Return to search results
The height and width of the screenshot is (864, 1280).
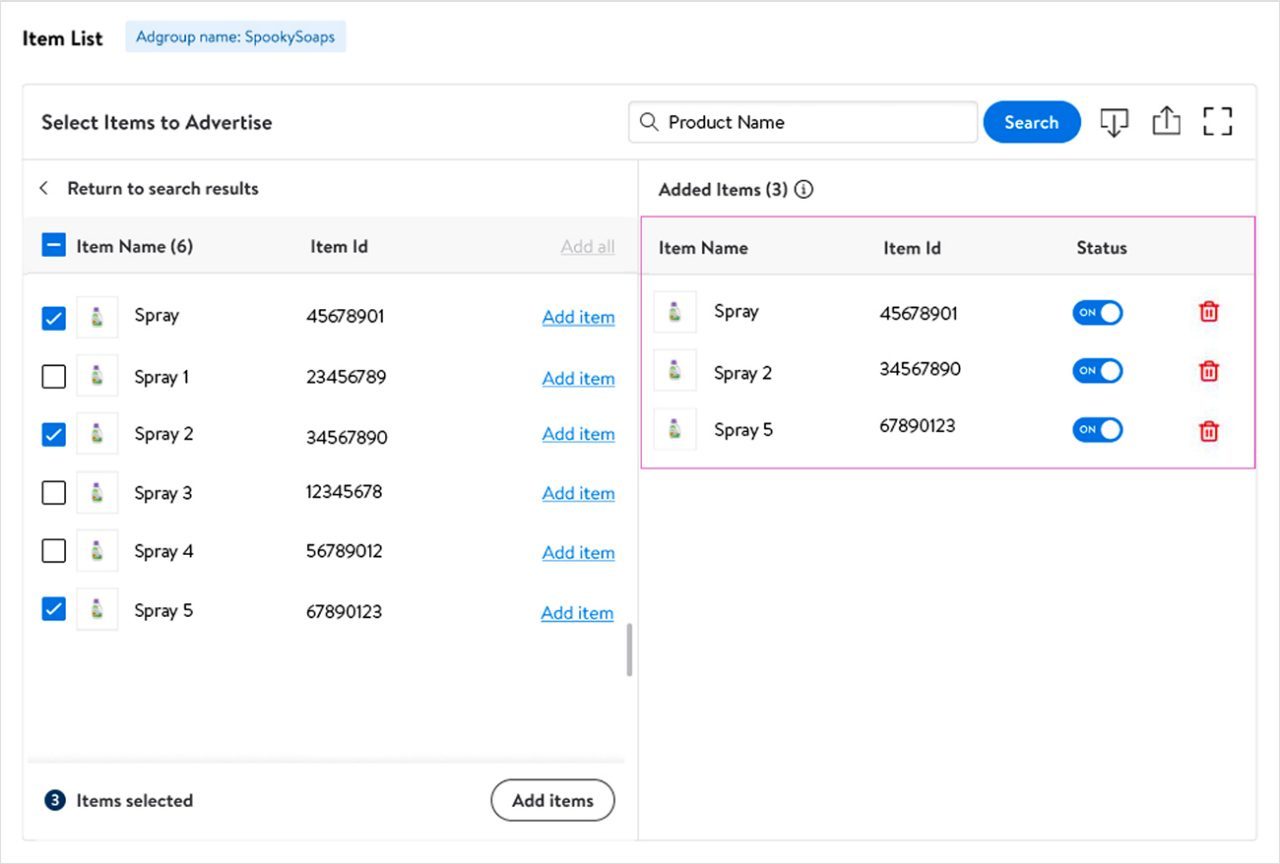tap(163, 188)
